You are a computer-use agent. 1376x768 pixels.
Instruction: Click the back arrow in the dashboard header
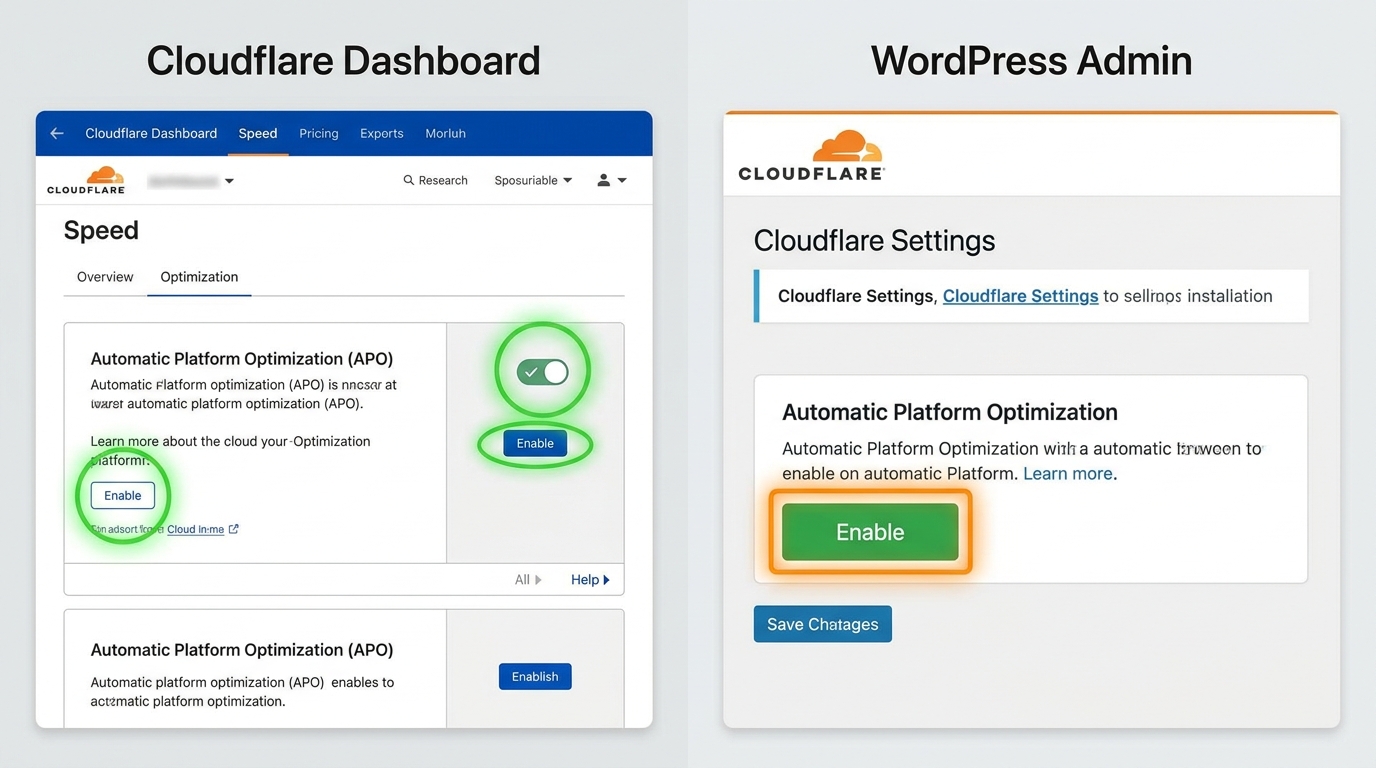click(x=55, y=133)
